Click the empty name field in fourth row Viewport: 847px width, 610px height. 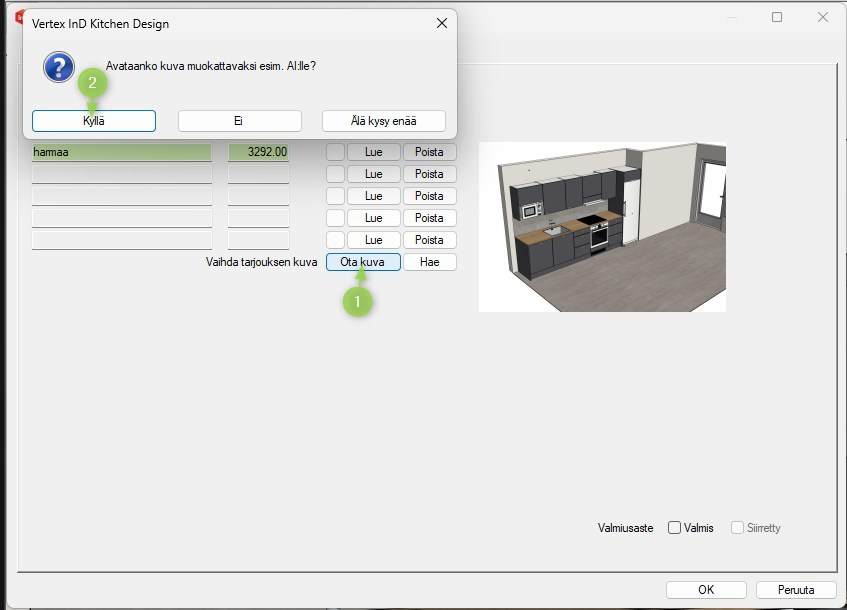[122, 218]
